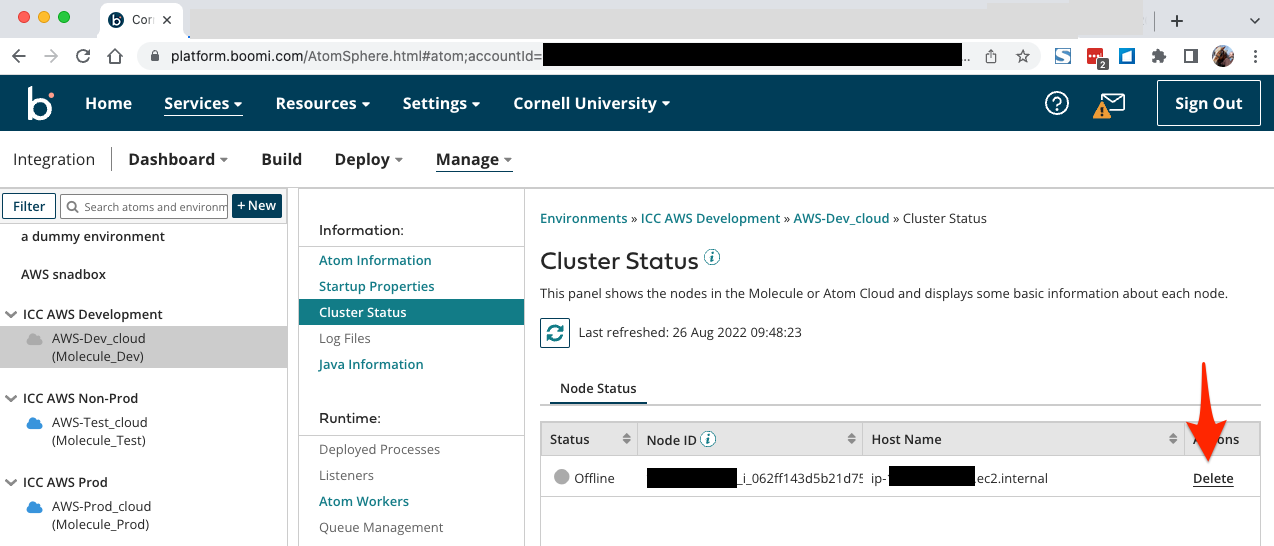The image size is (1274, 546).
Task: Go to the Home menu item
Action: (108, 103)
